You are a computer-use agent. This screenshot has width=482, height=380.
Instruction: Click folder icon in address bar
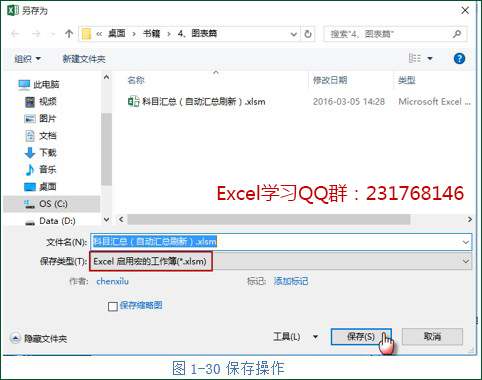coord(86,34)
